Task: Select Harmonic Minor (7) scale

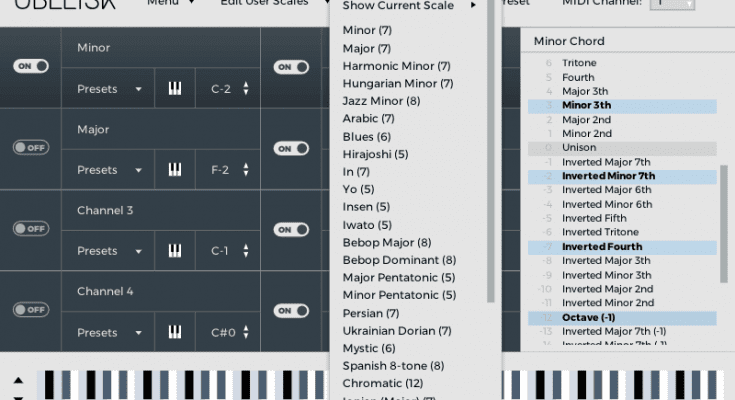Action: tap(396, 66)
